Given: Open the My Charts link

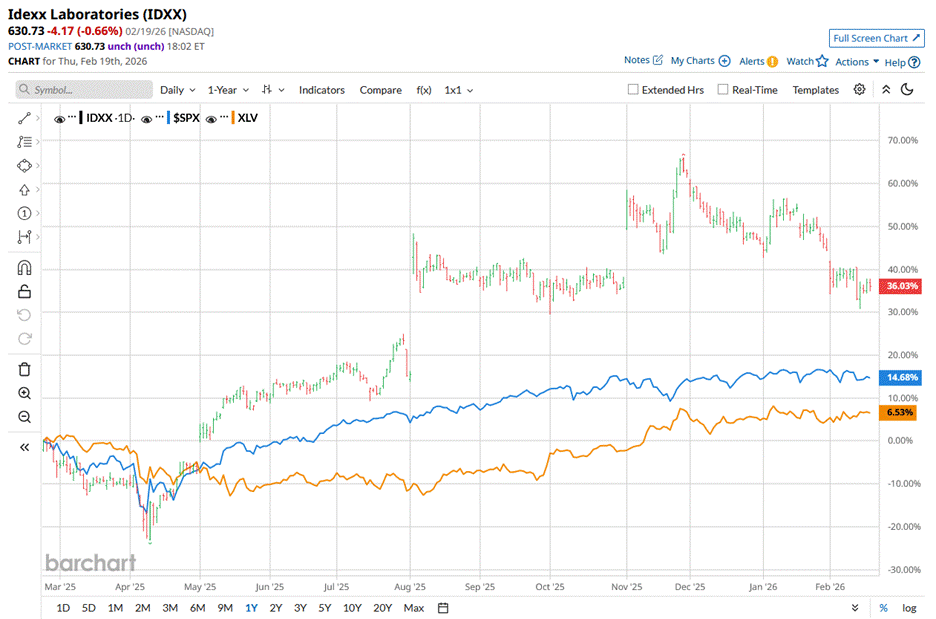Looking at the screenshot, I should point(699,61).
